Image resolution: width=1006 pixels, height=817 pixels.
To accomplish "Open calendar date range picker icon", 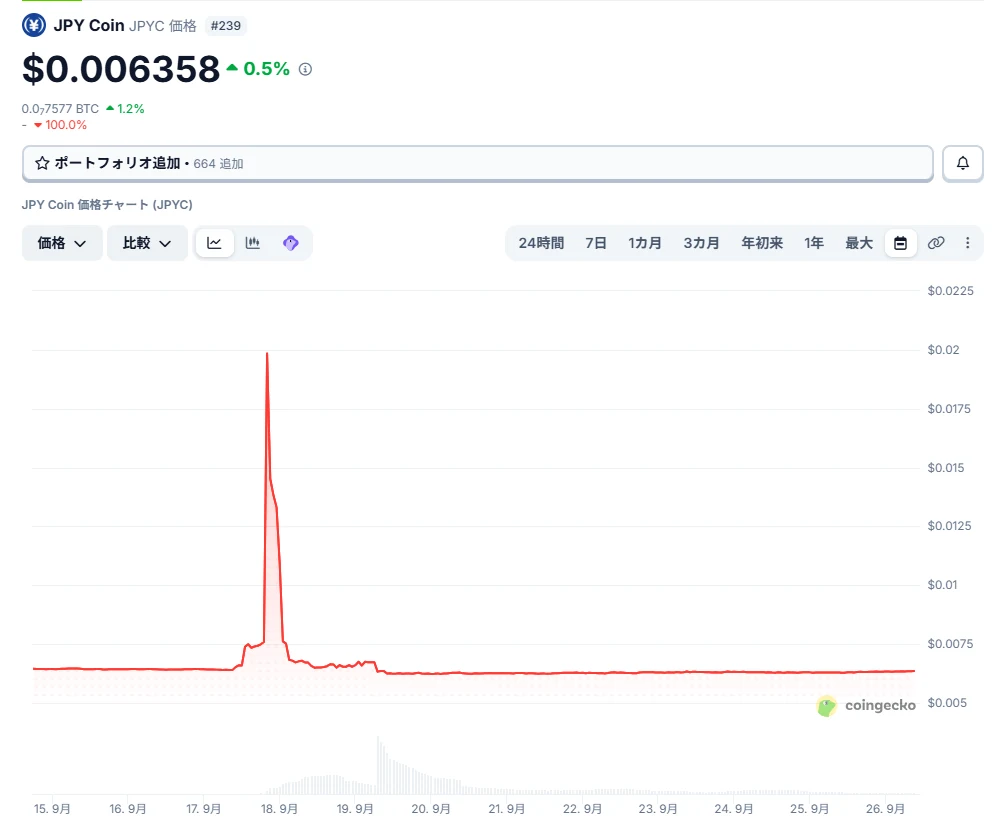I will pos(900,243).
